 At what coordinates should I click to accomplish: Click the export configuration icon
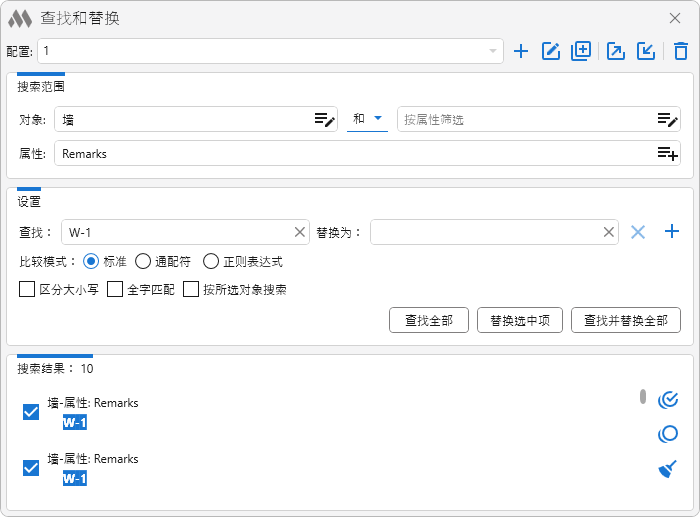click(616, 51)
